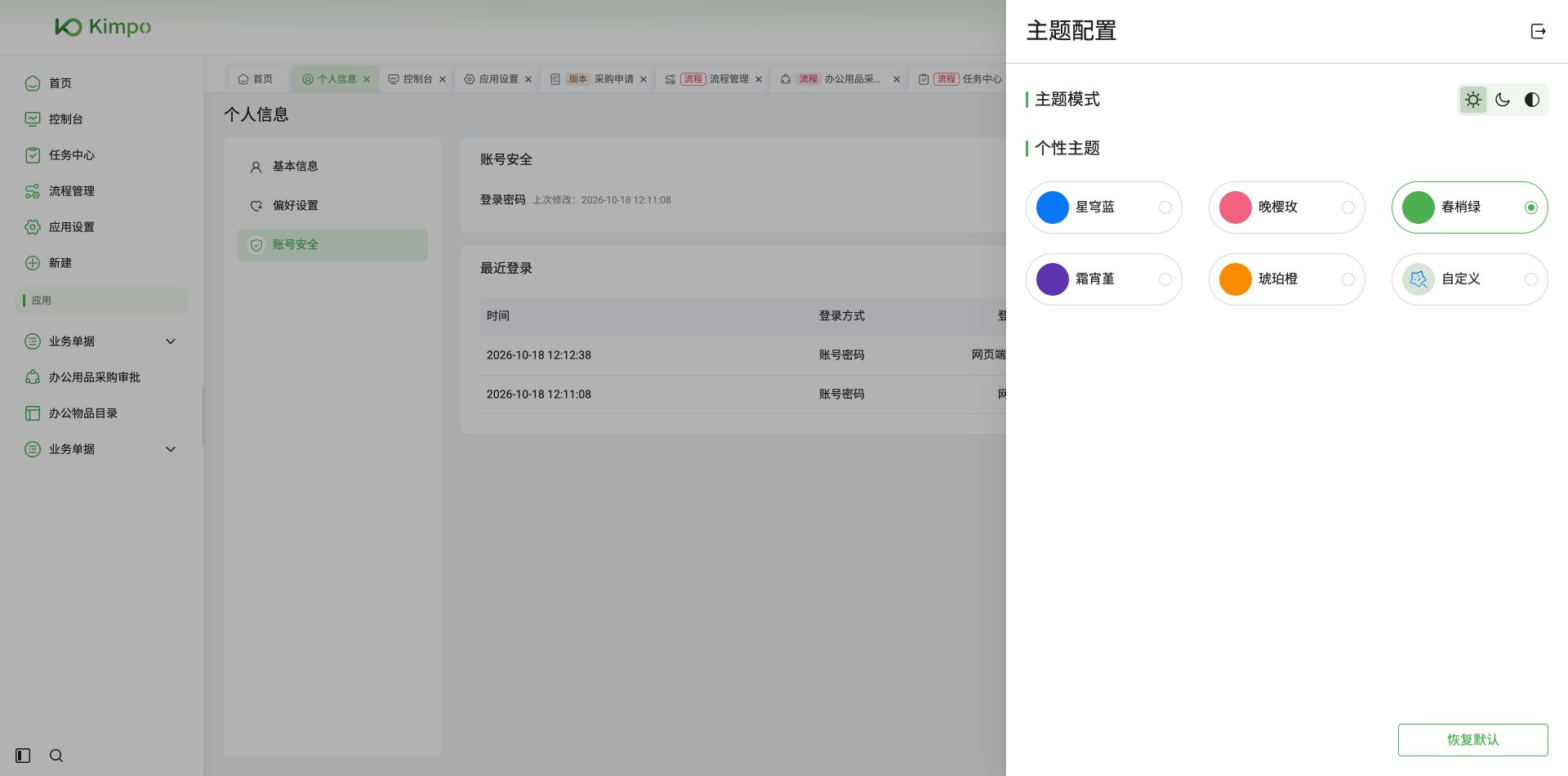Select the auto contrast theme mode icon
Image resolution: width=1568 pixels, height=776 pixels.
(x=1531, y=100)
